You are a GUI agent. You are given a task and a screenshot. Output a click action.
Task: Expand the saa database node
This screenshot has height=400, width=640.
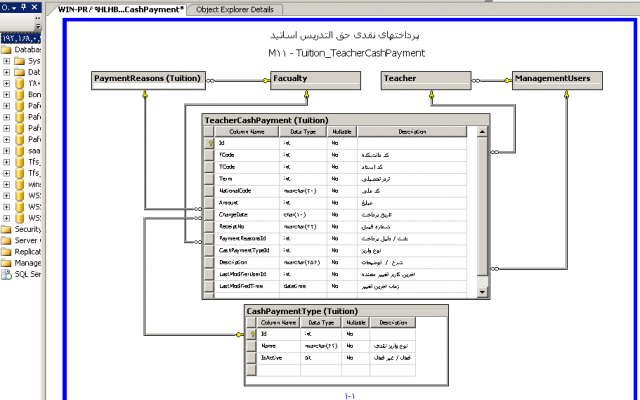7,151
